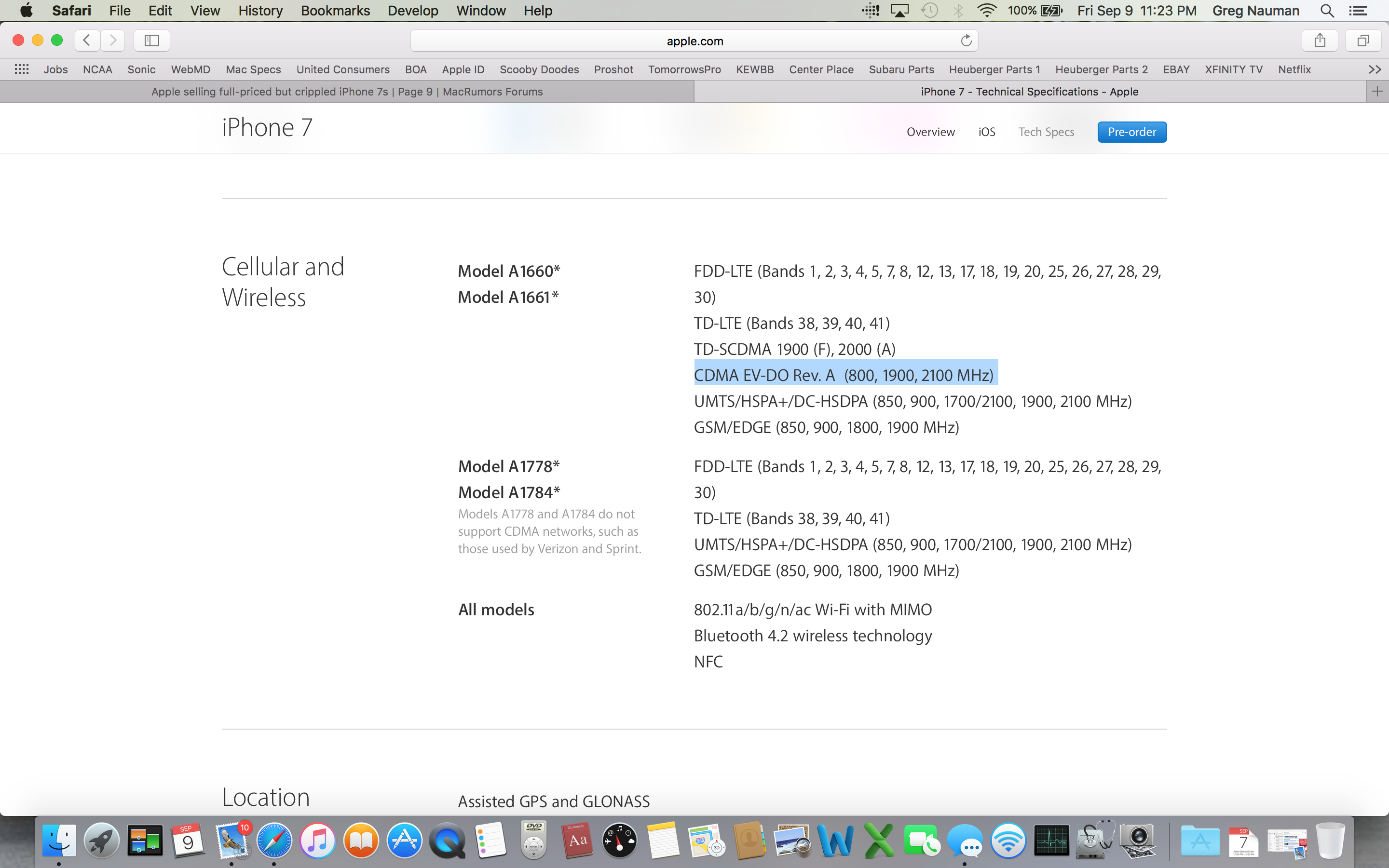Screen dimensions: 1389x868
Task: Open DVD Player in the Dock
Action: point(534,841)
